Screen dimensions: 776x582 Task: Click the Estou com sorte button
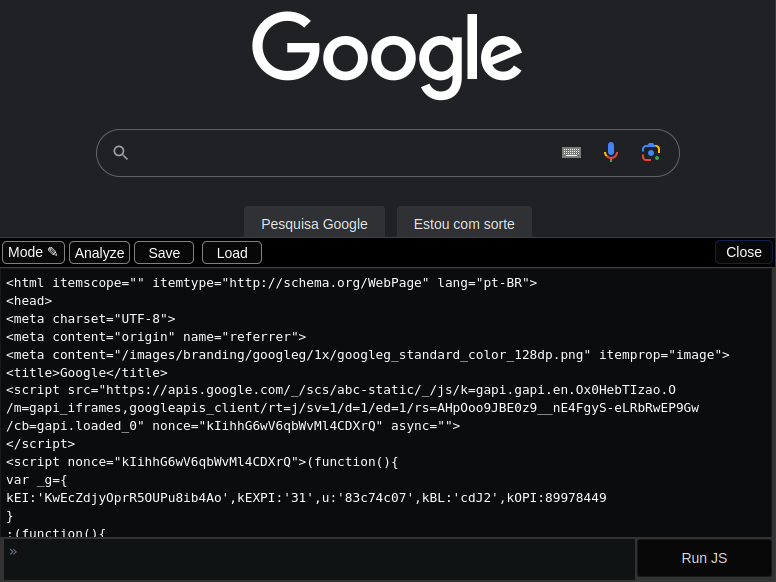pyautogui.click(x=464, y=224)
